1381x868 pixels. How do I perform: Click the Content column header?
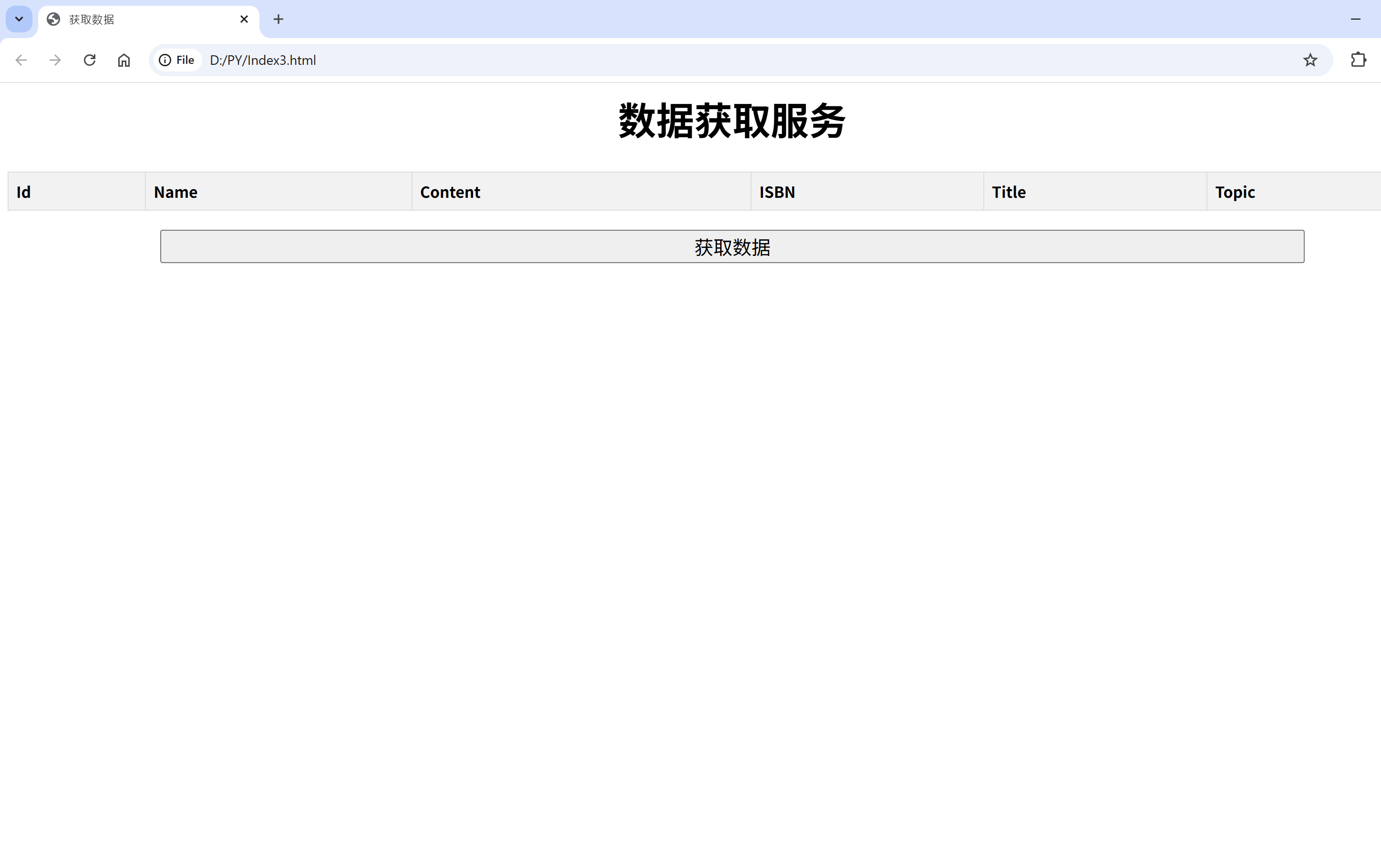point(450,192)
